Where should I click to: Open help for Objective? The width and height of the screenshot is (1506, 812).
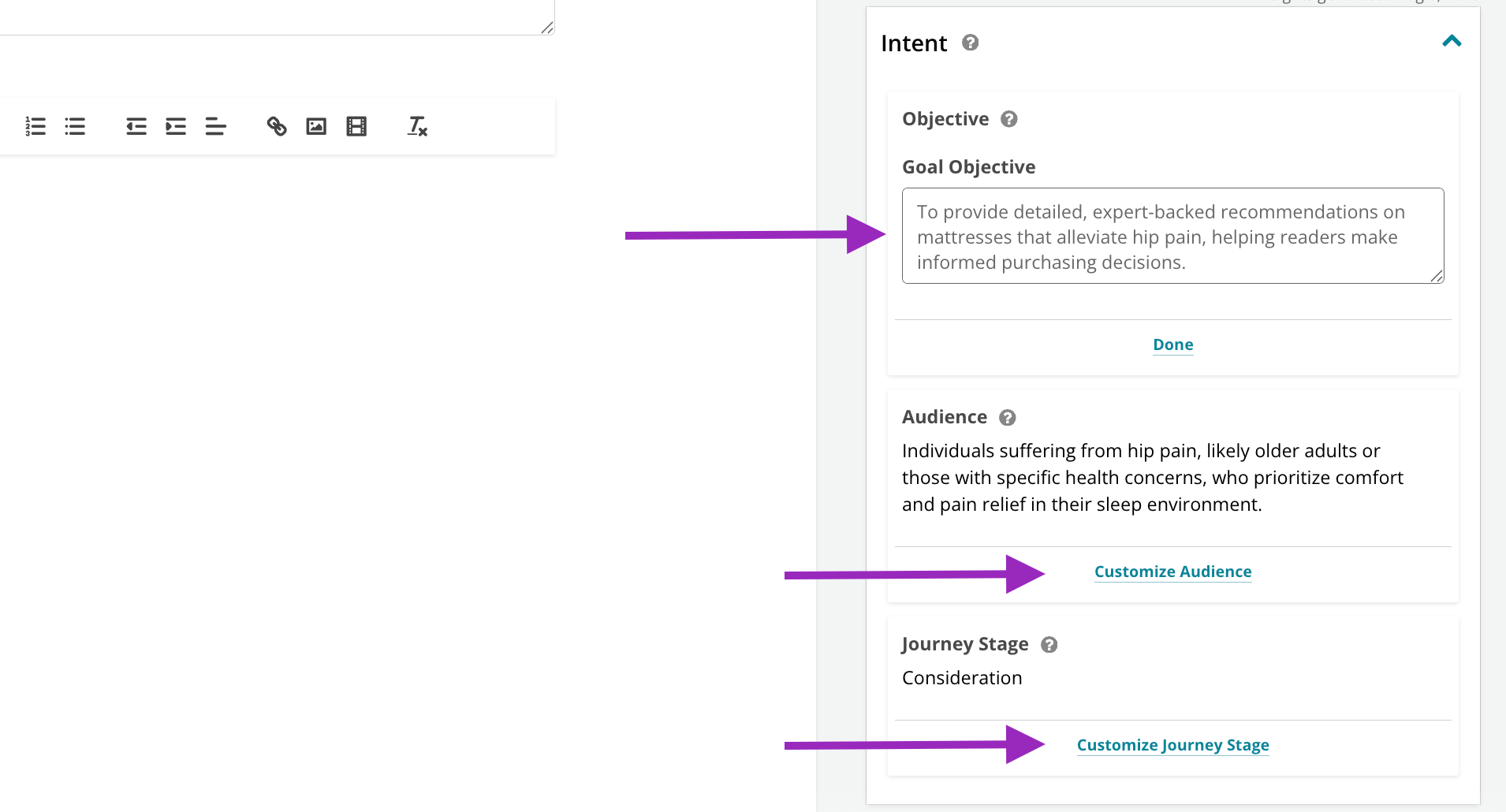point(1009,119)
